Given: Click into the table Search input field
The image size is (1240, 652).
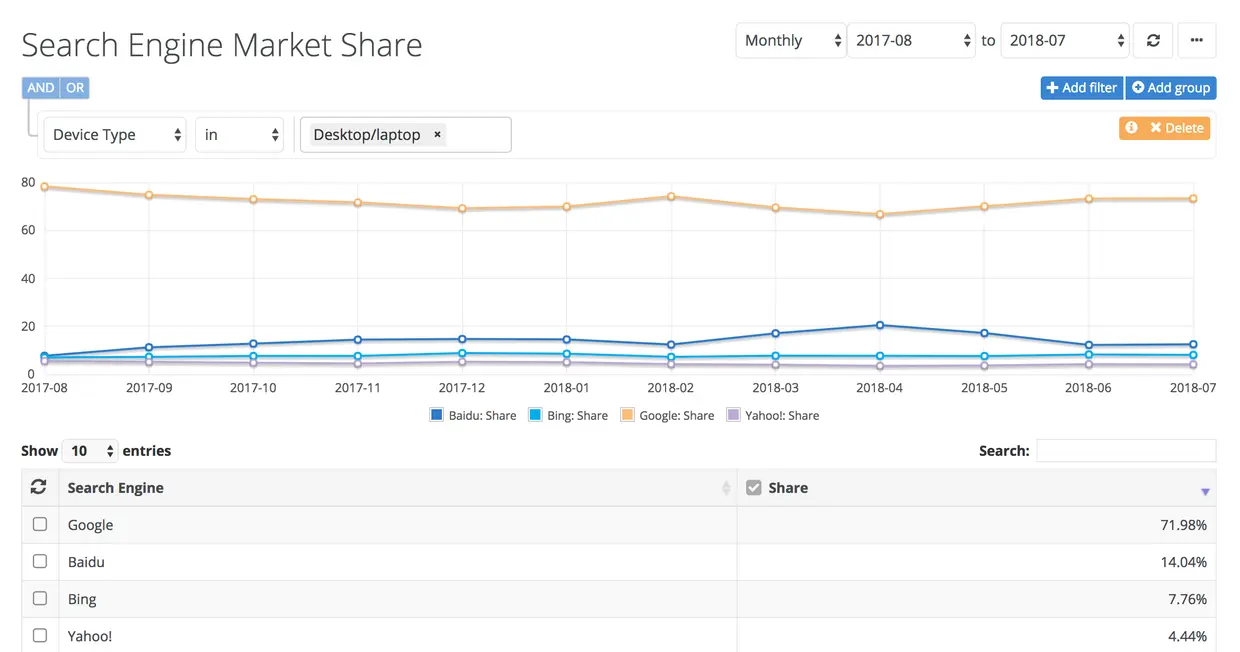Looking at the screenshot, I should (1126, 451).
